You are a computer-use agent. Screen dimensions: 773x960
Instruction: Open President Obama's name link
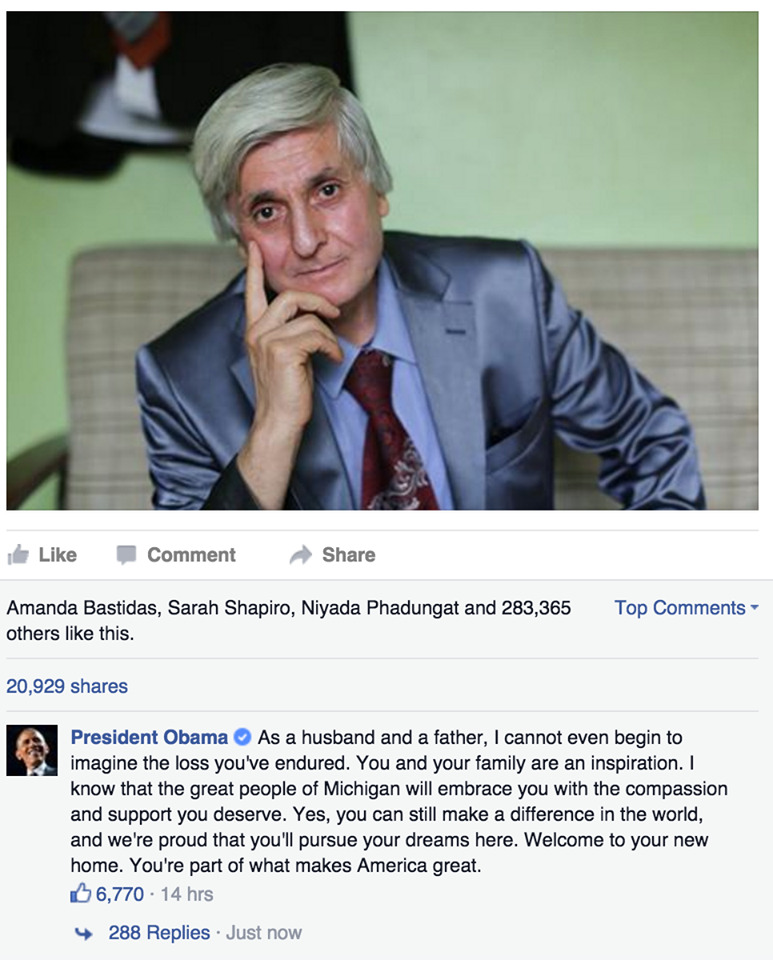149,737
